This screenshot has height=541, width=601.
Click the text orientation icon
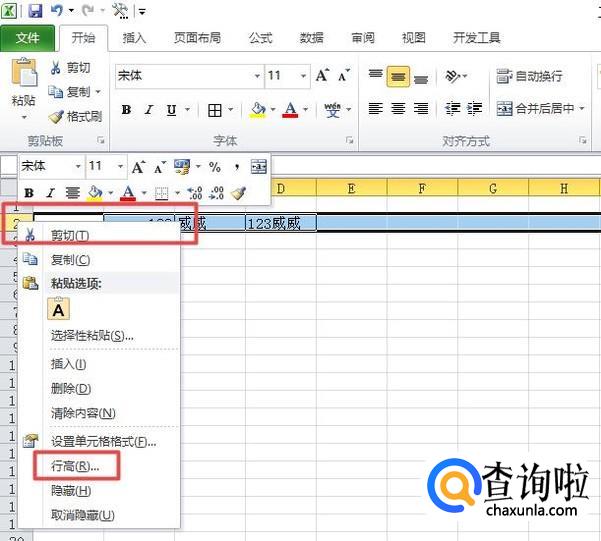pyautogui.click(x=453, y=76)
